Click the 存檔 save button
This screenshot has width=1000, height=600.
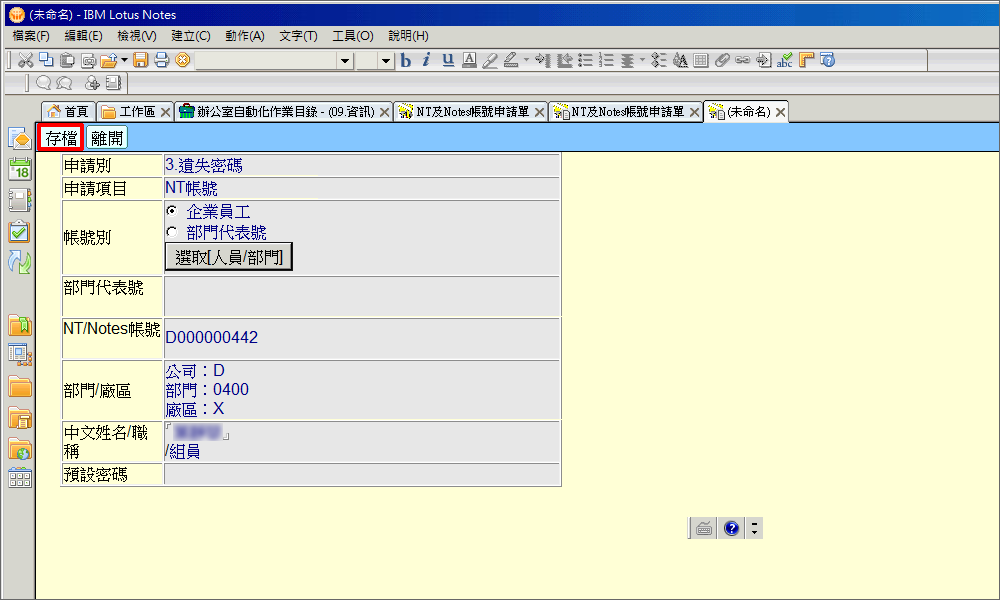[x=61, y=138]
